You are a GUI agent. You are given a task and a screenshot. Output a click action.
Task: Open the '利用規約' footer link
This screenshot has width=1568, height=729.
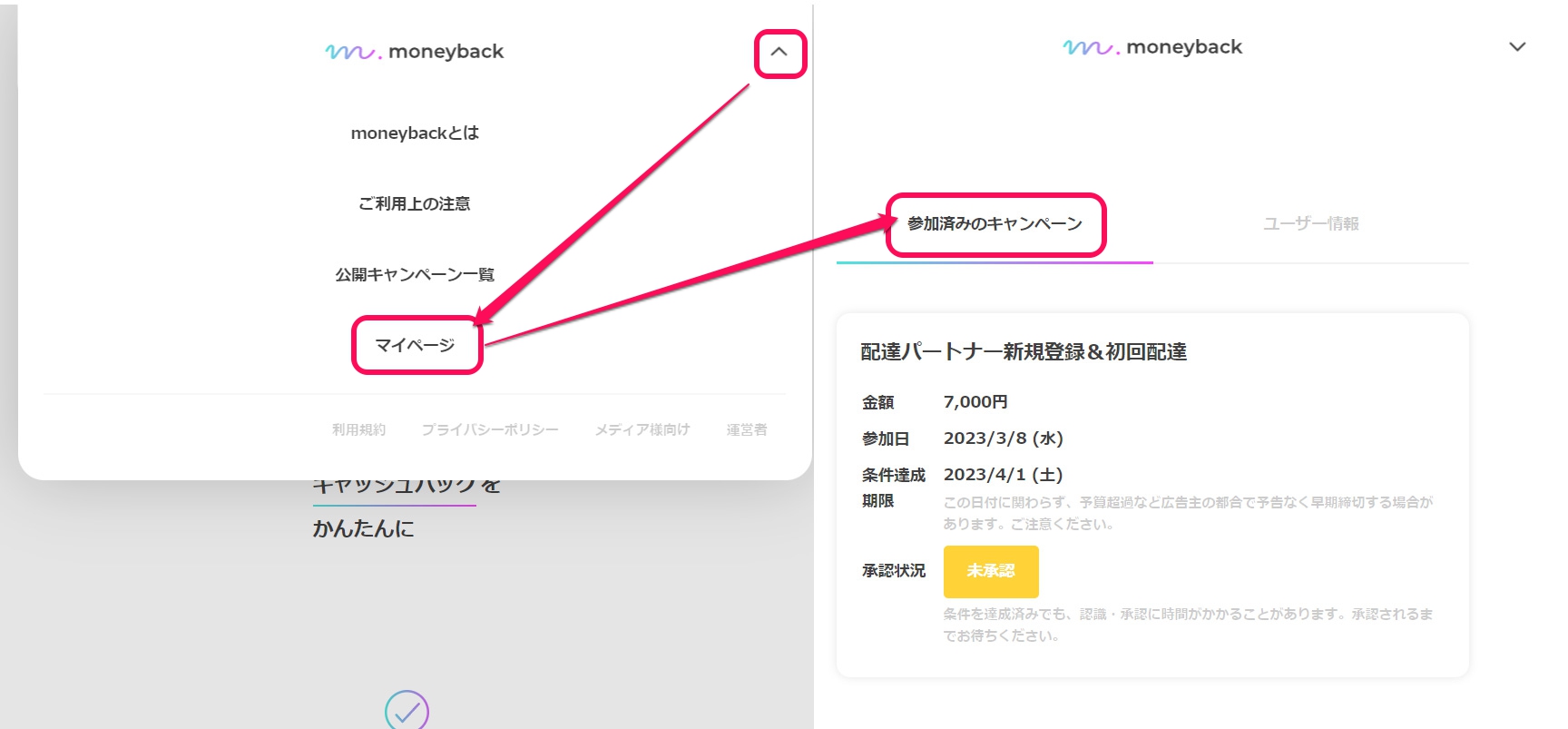tap(358, 429)
